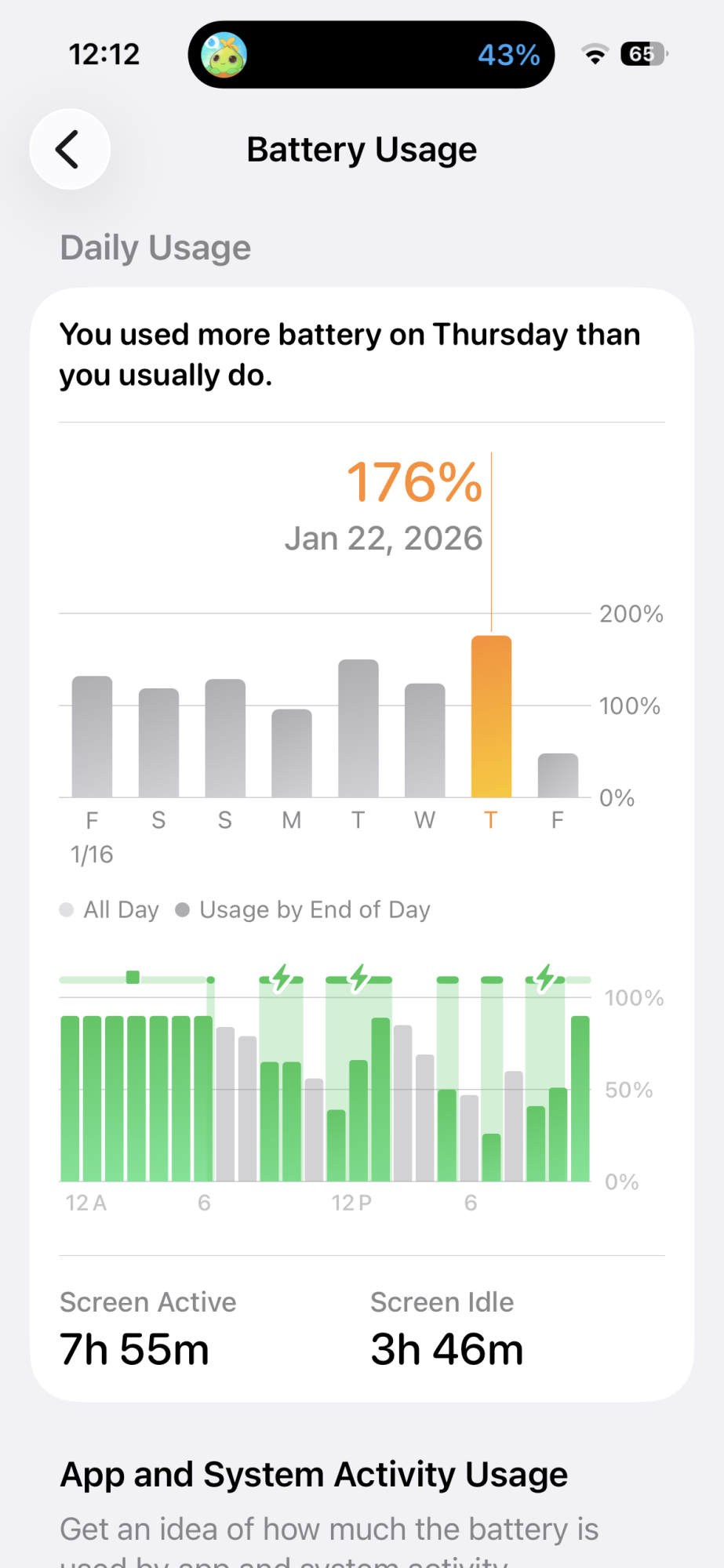Select the orange Thursday usage bar
Viewport: 724px width, 1568px height.
491,717
